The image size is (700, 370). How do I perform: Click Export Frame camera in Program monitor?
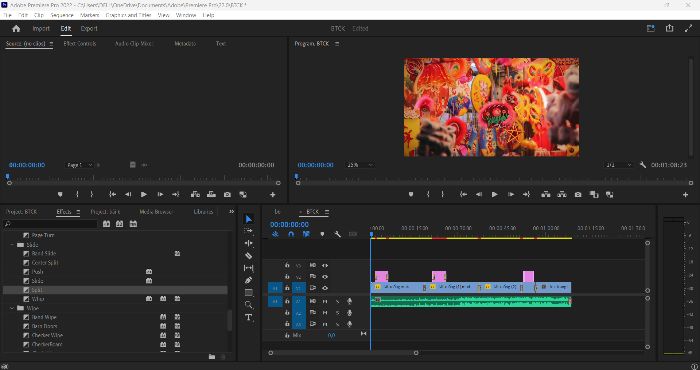coord(578,195)
